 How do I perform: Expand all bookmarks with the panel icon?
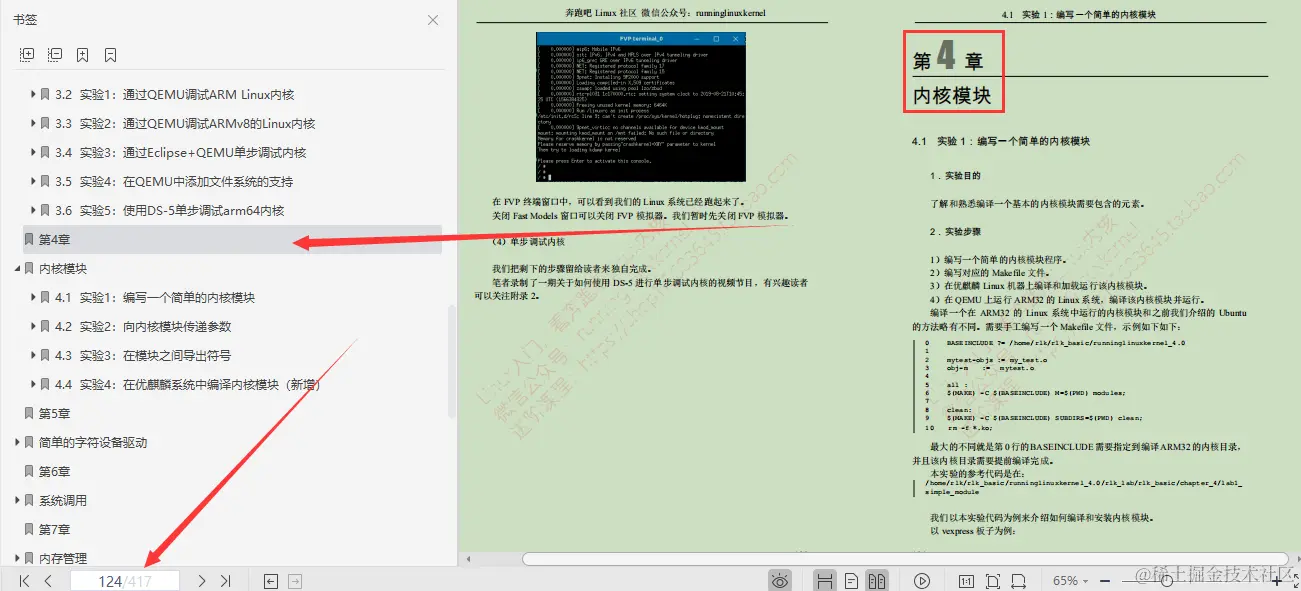pyautogui.click(x=27, y=55)
